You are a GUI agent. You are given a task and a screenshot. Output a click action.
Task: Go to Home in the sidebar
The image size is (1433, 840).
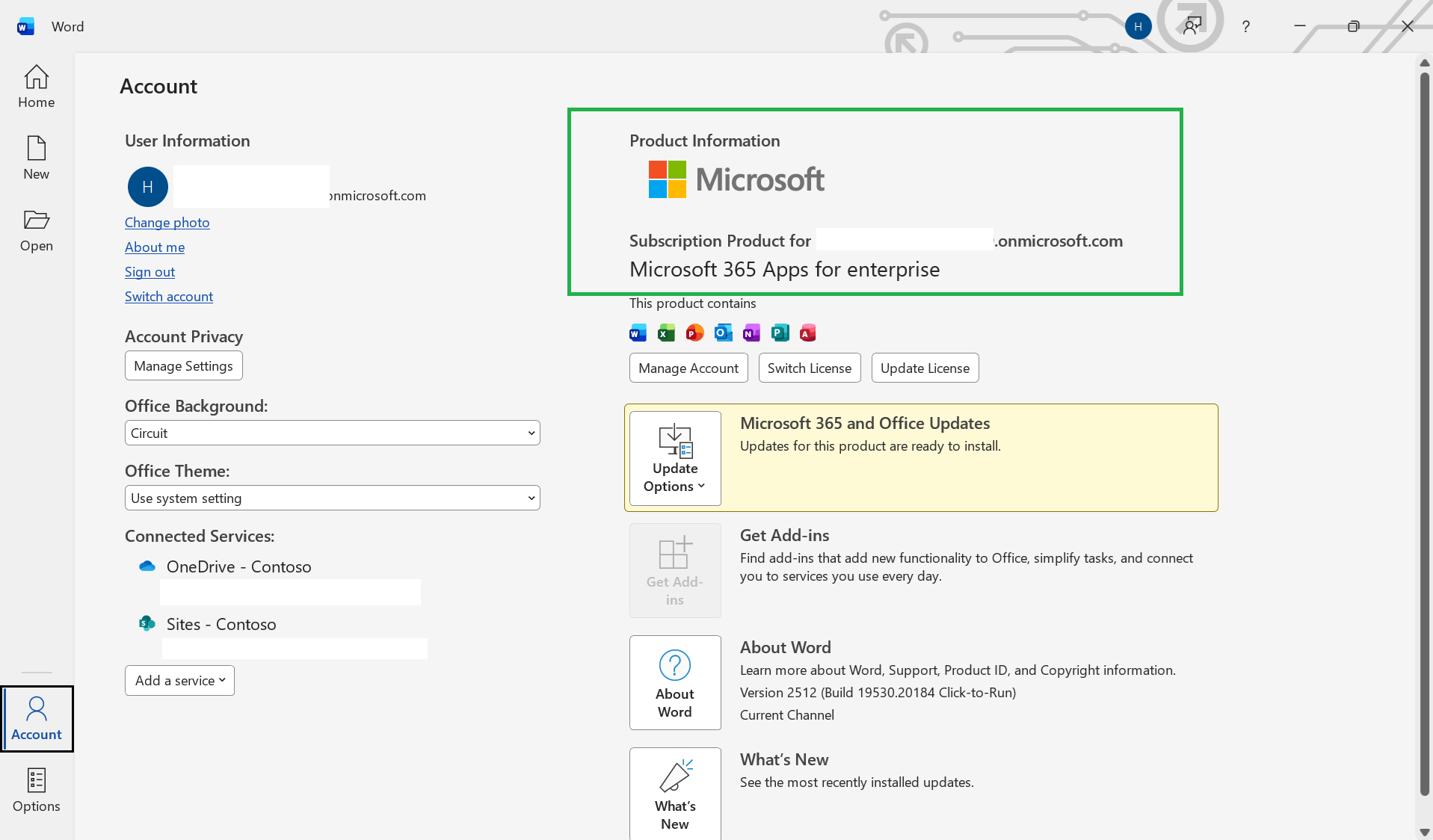click(x=36, y=87)
